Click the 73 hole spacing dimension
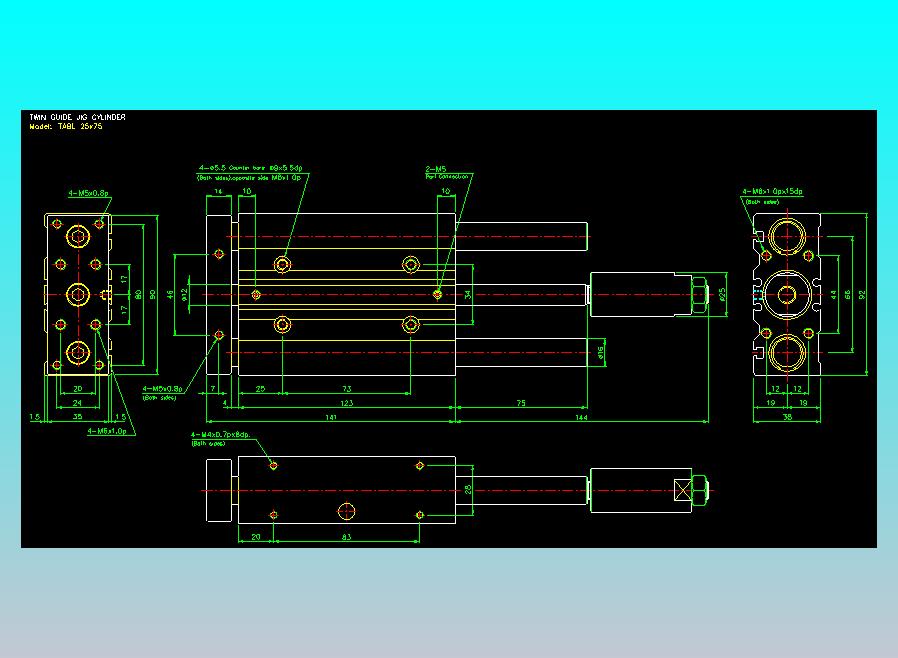 [x=346, y=389]
